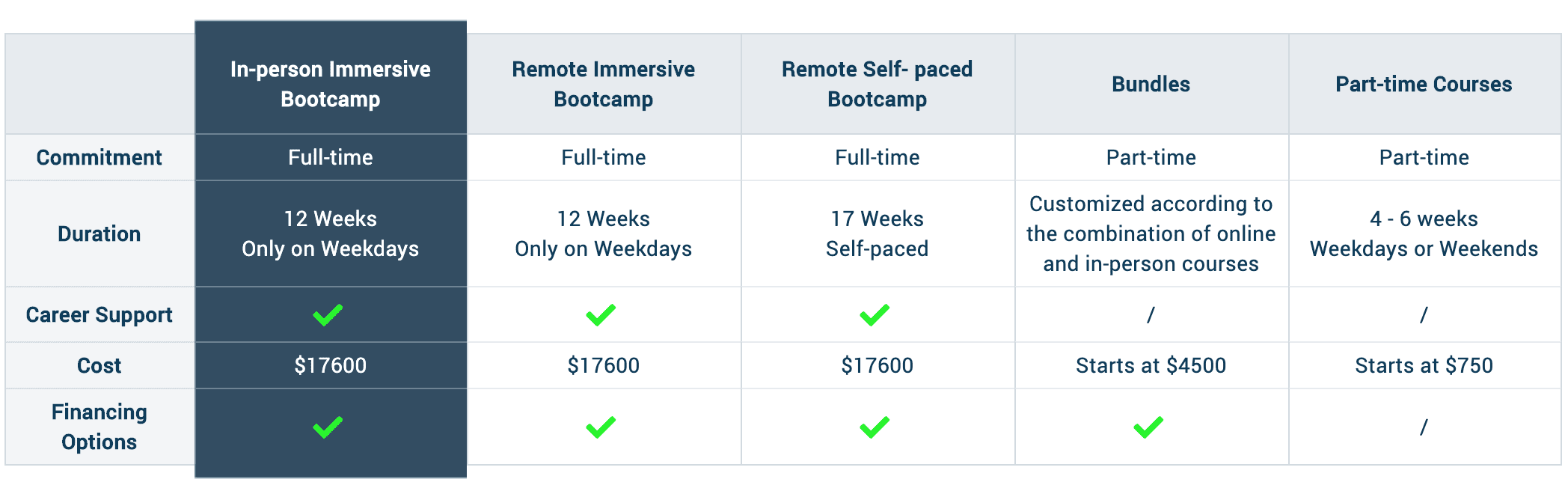Select the Part-time Courses column header
The height and width of the screenshot is (503, 1568).
[x=1424, y=84]
